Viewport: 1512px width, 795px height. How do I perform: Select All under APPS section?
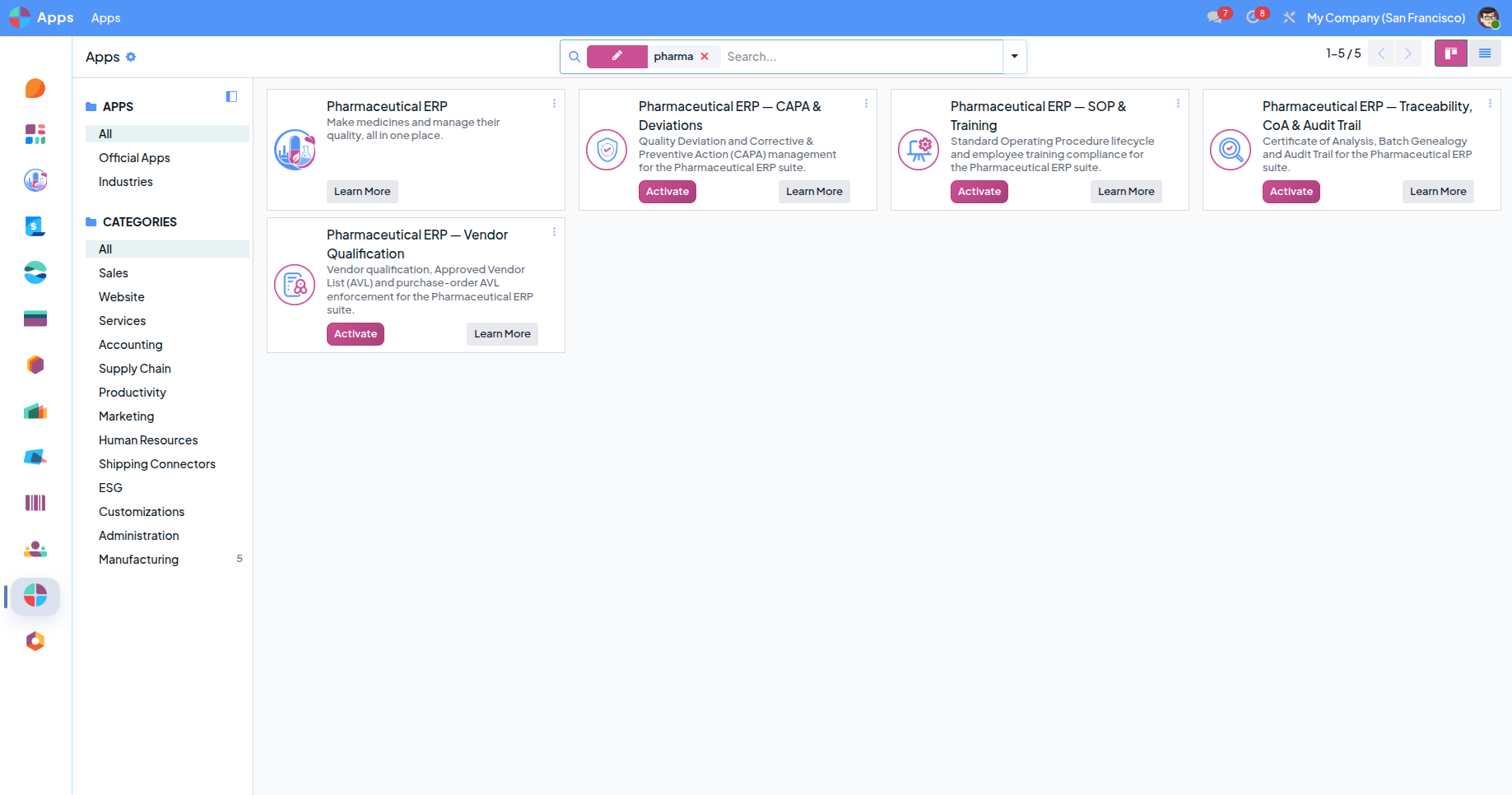click(167, 133)
